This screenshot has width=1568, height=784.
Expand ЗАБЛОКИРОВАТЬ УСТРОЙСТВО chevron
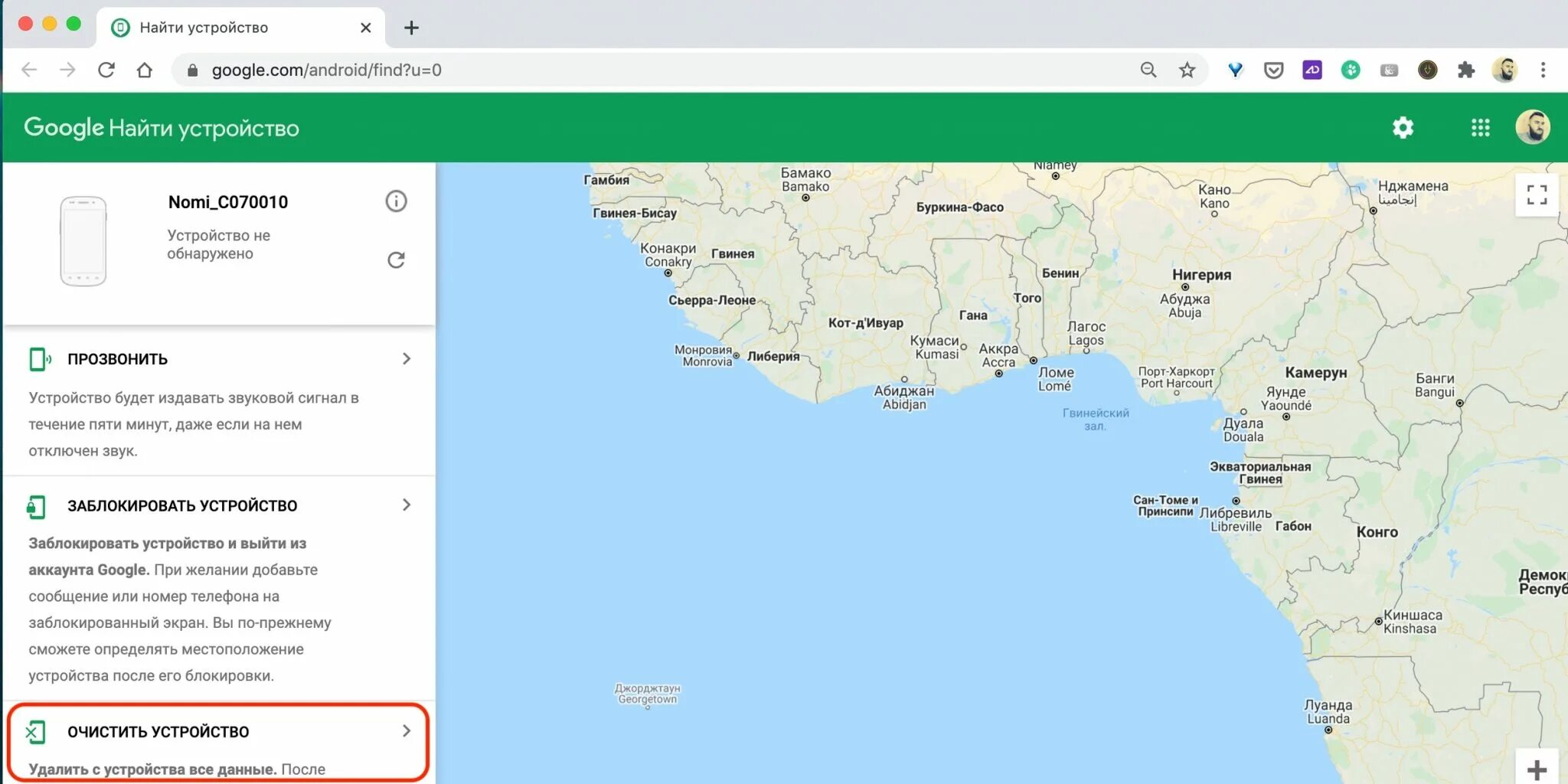[407, 505]
